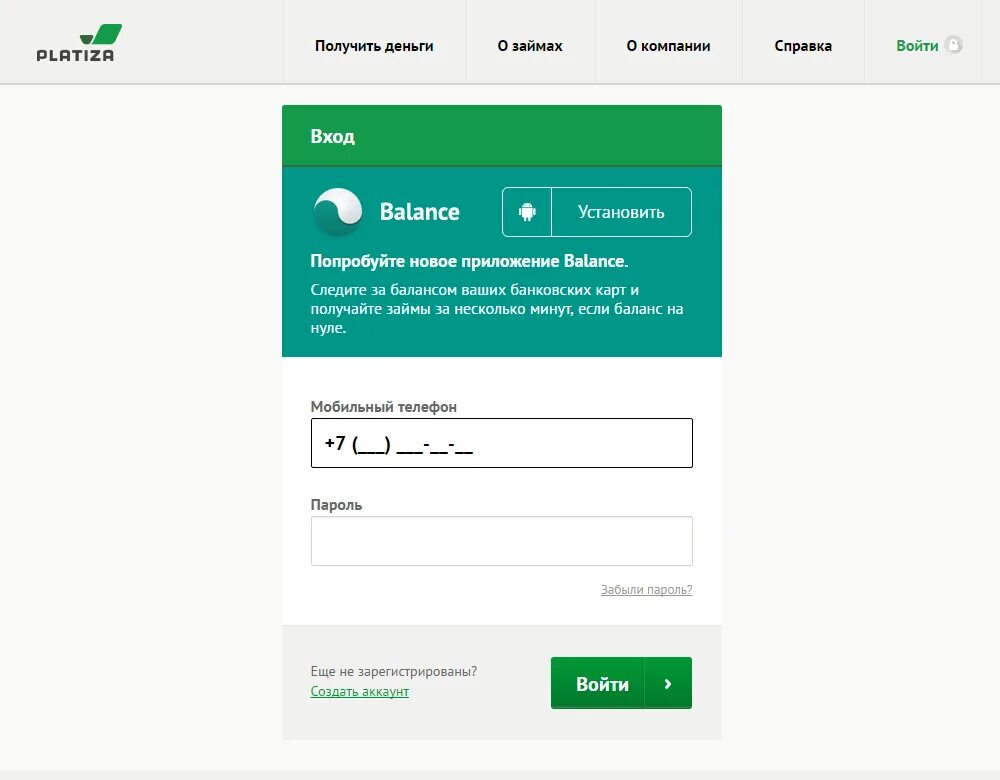Follow the Забыли пароль? link

tap(647, 589)
